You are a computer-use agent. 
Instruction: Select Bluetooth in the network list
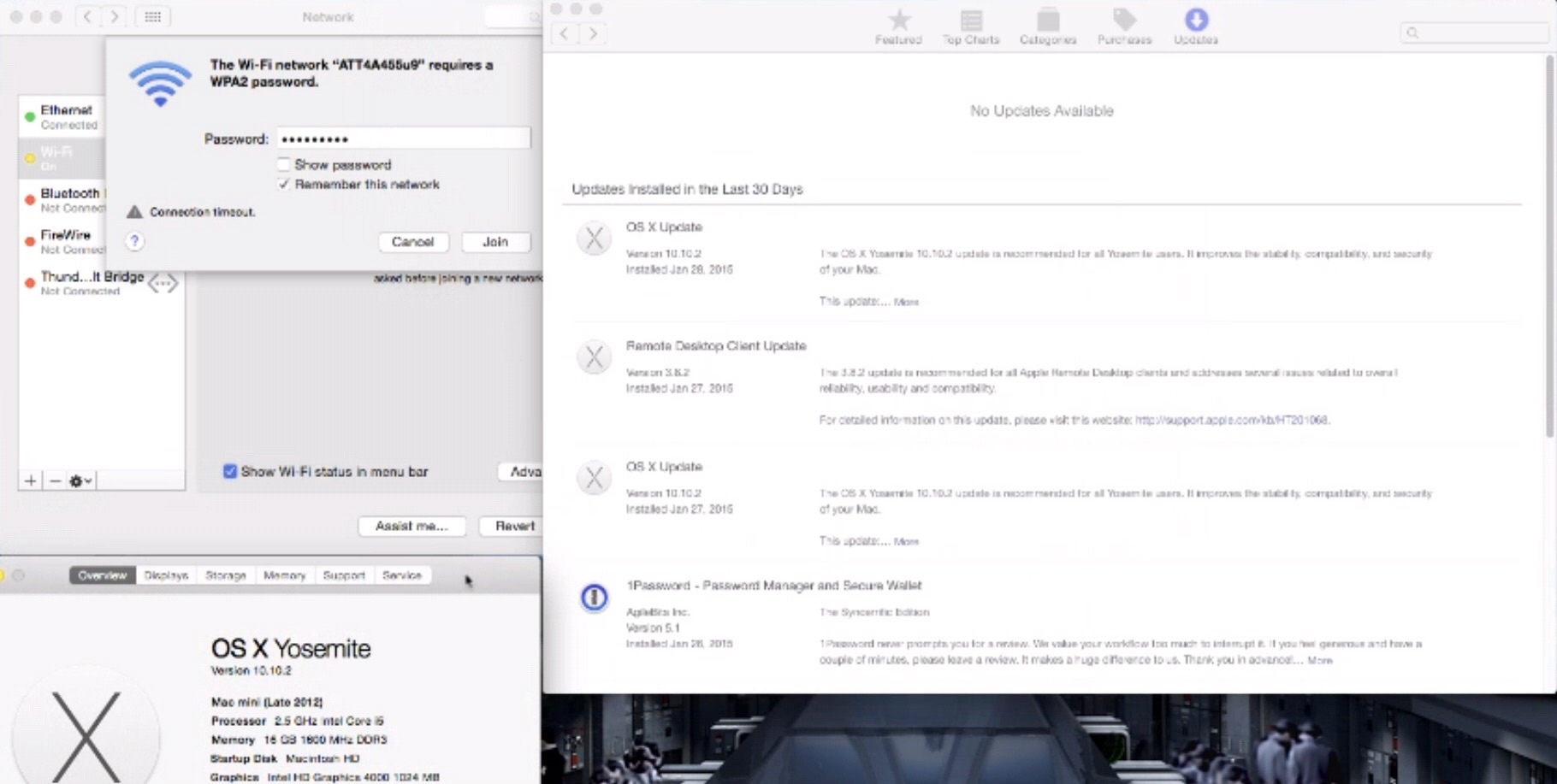(62, 200)
